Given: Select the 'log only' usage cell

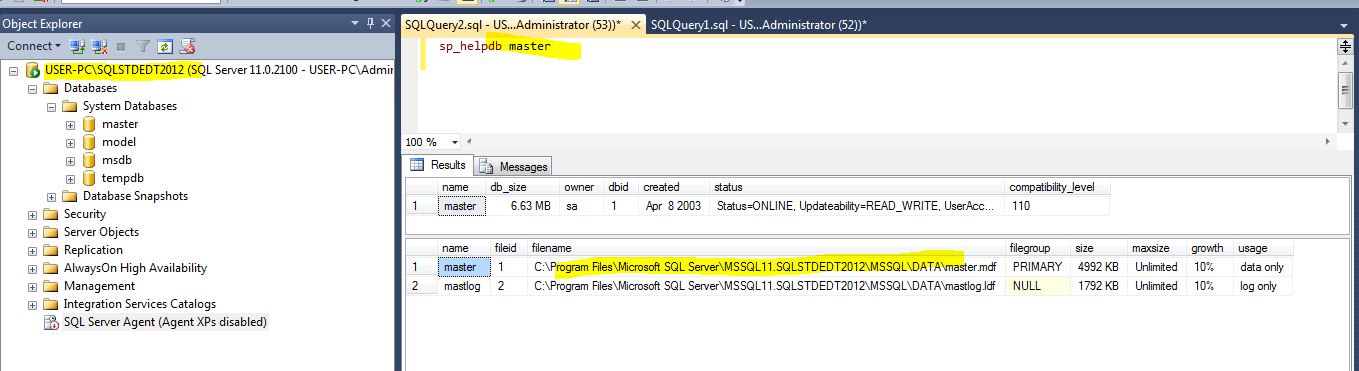Looking at the screenshot, I should (1264, 286).
